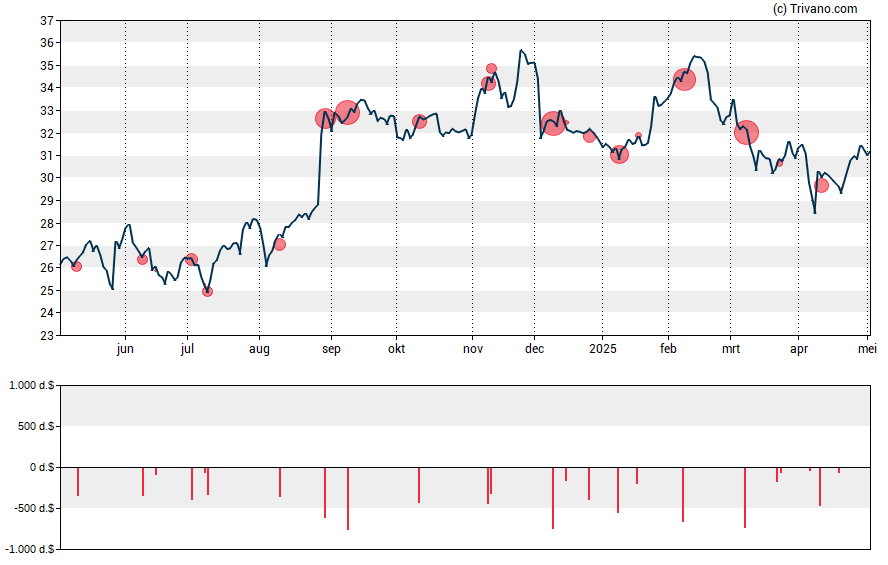Click the '1.000 d.$' volume axis label
The height and width of the screenshot is (565, 888).
tap(32, 386)
